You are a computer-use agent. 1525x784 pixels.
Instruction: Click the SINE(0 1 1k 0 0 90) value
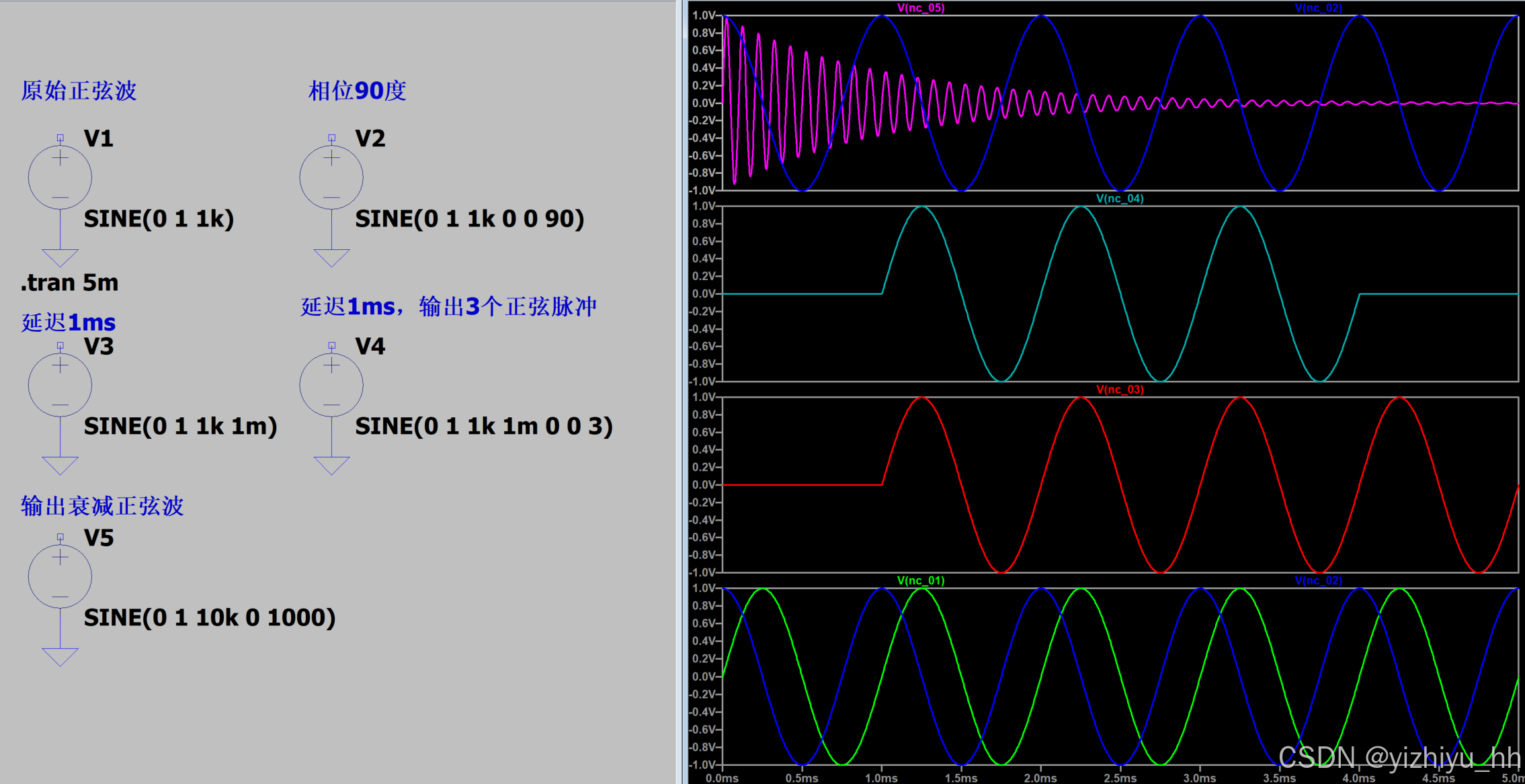[469, 219]
